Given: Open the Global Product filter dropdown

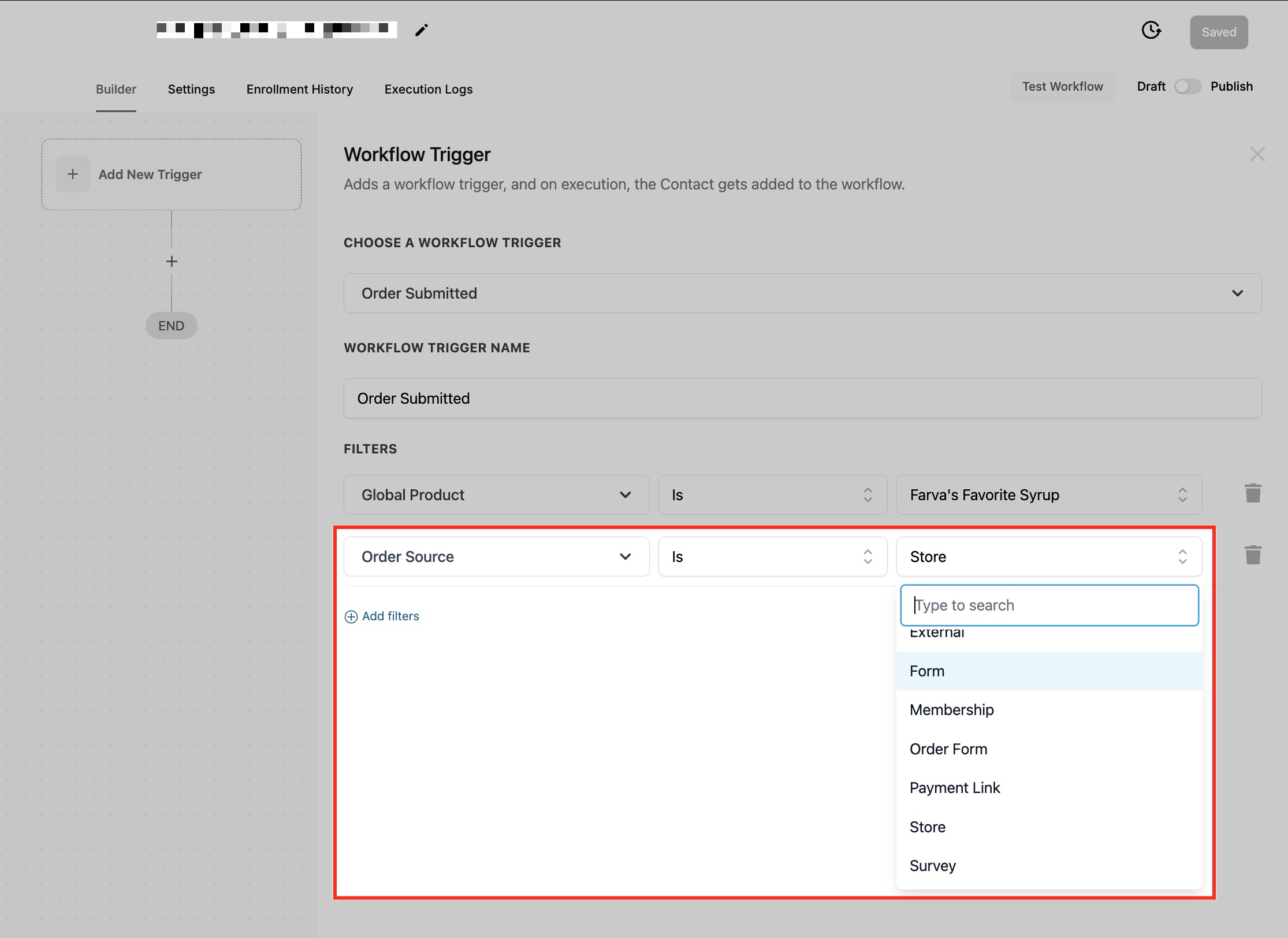Looking at the screenshot, I should [x=496, y=495].
